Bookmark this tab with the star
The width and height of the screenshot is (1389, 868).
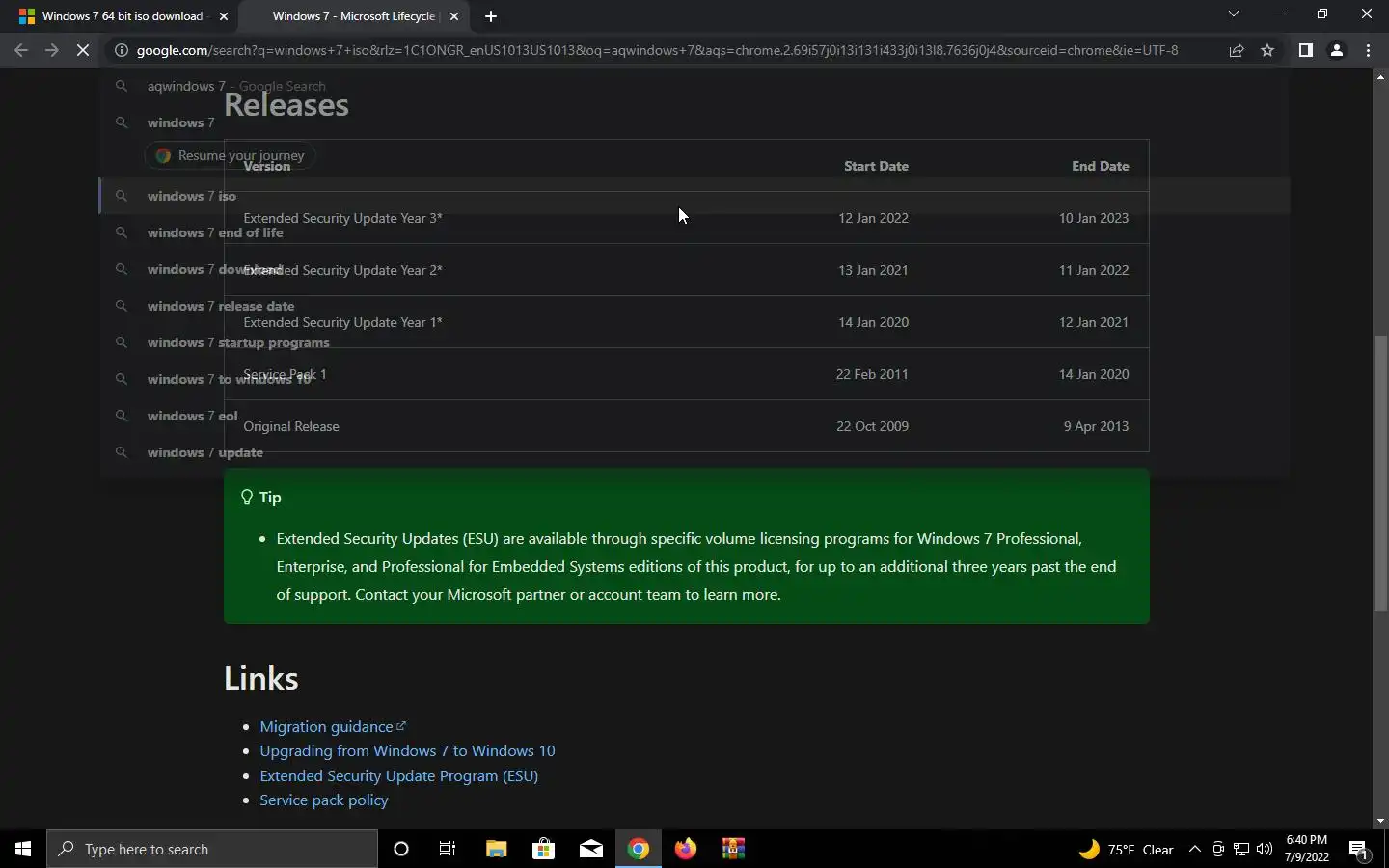click(1267, 50)
